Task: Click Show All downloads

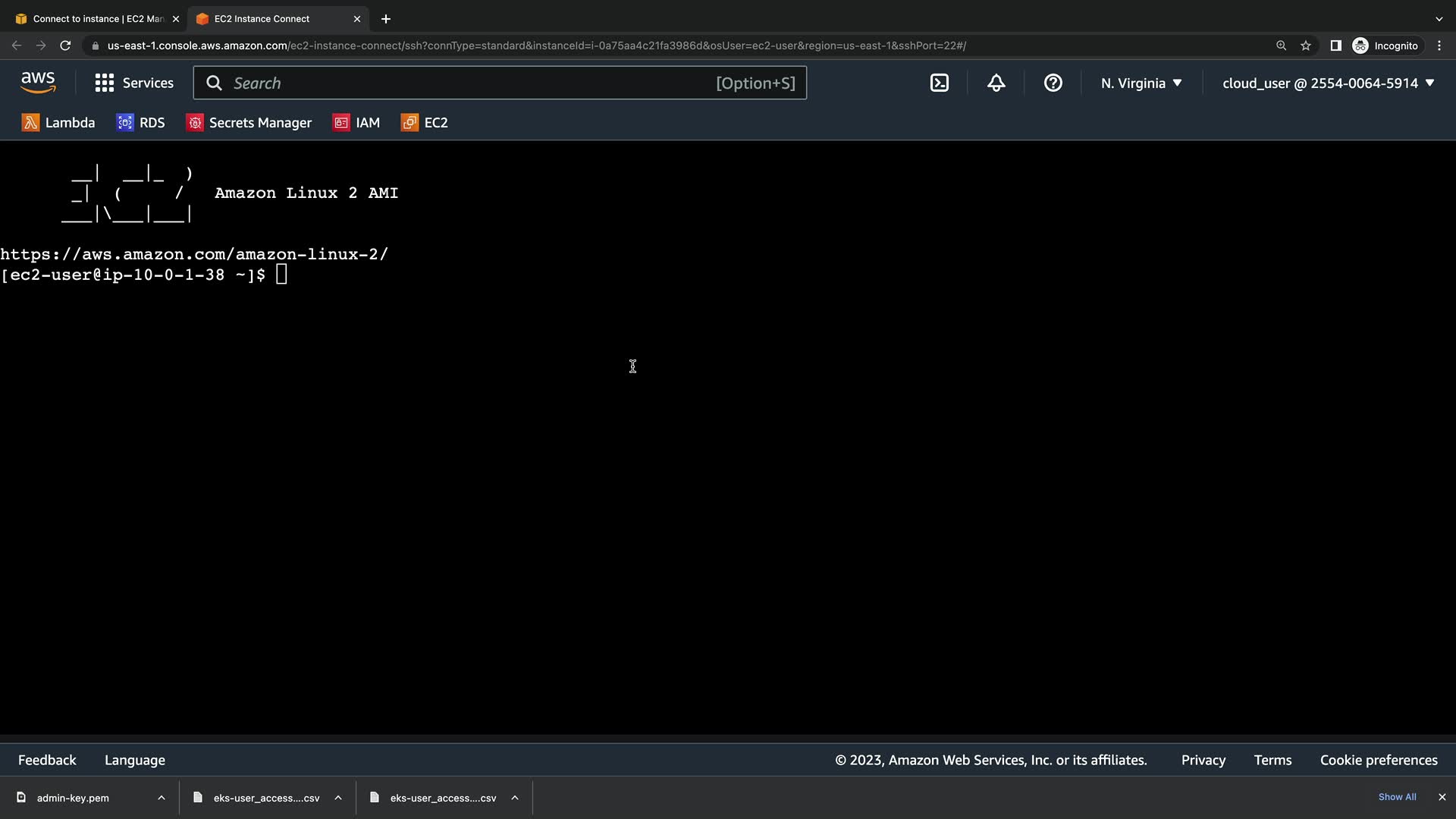Action: (1397, 797)
